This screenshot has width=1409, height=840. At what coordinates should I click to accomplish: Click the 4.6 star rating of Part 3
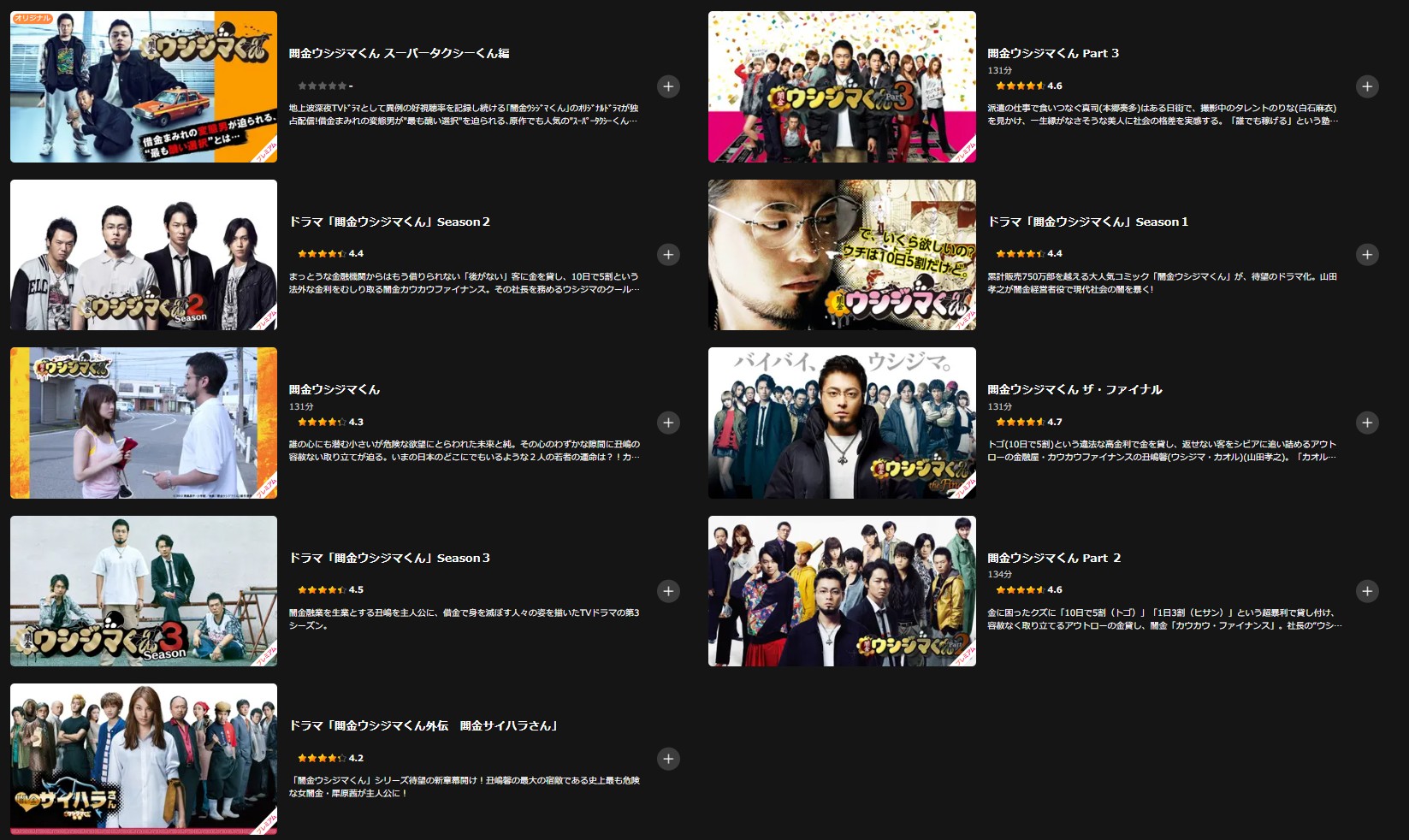pyautogui.click(x=1029, y=86)
